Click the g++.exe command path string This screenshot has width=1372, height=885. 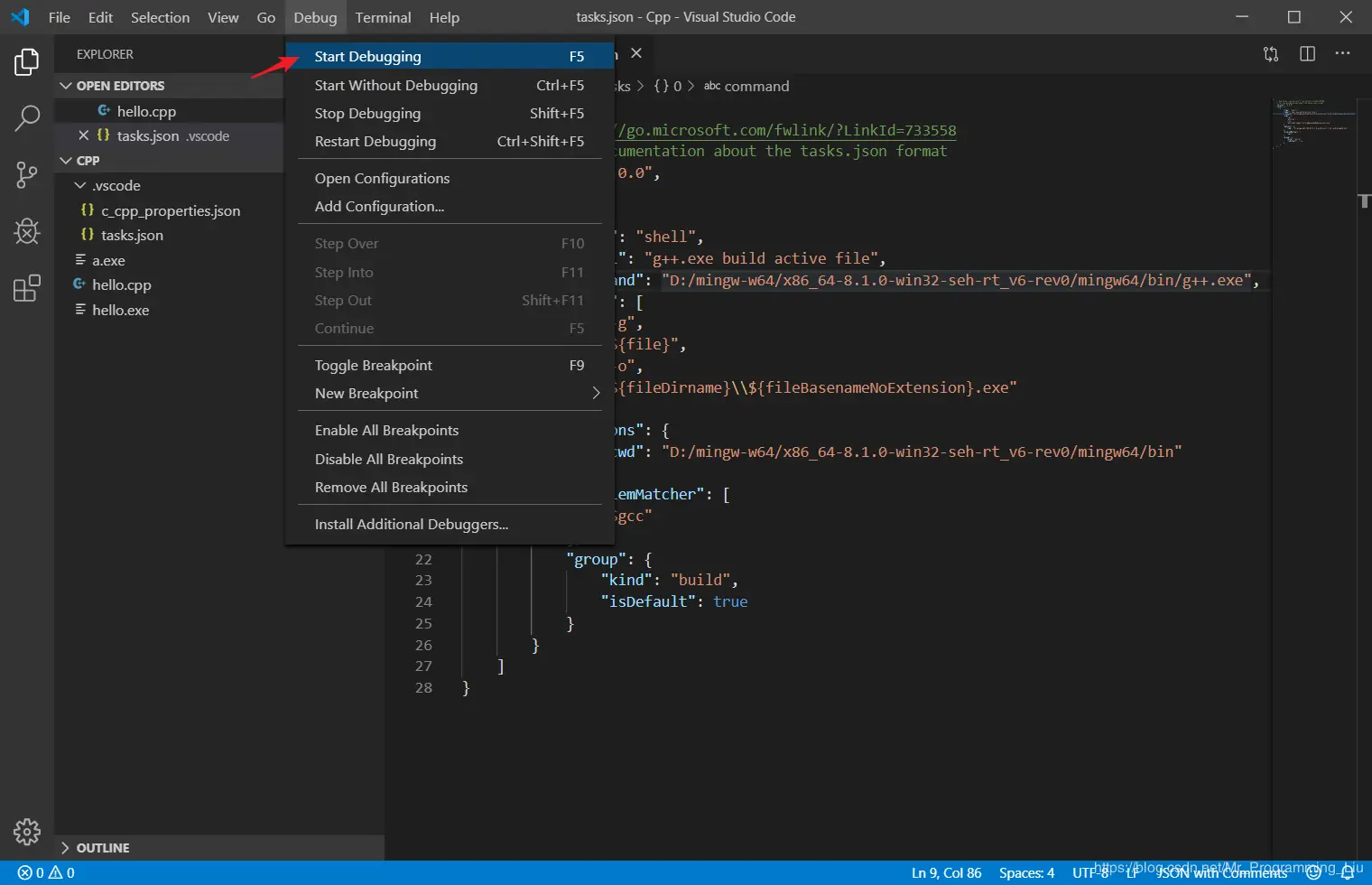click(x=956, y=280)
